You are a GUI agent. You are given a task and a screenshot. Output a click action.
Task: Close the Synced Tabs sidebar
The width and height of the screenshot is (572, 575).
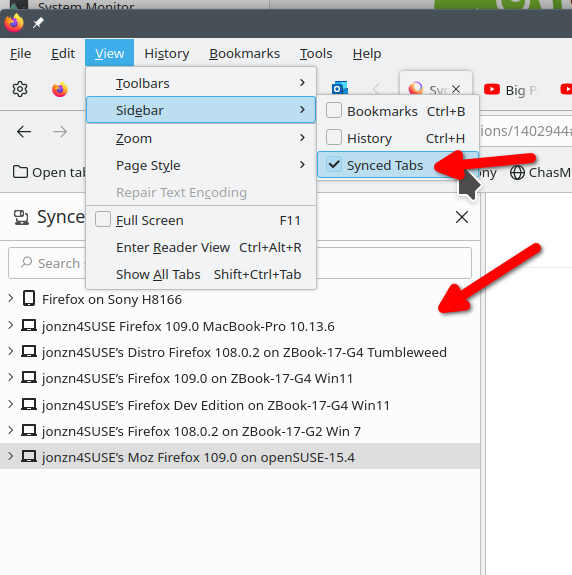pyautogui.click(x=462, y=217)
